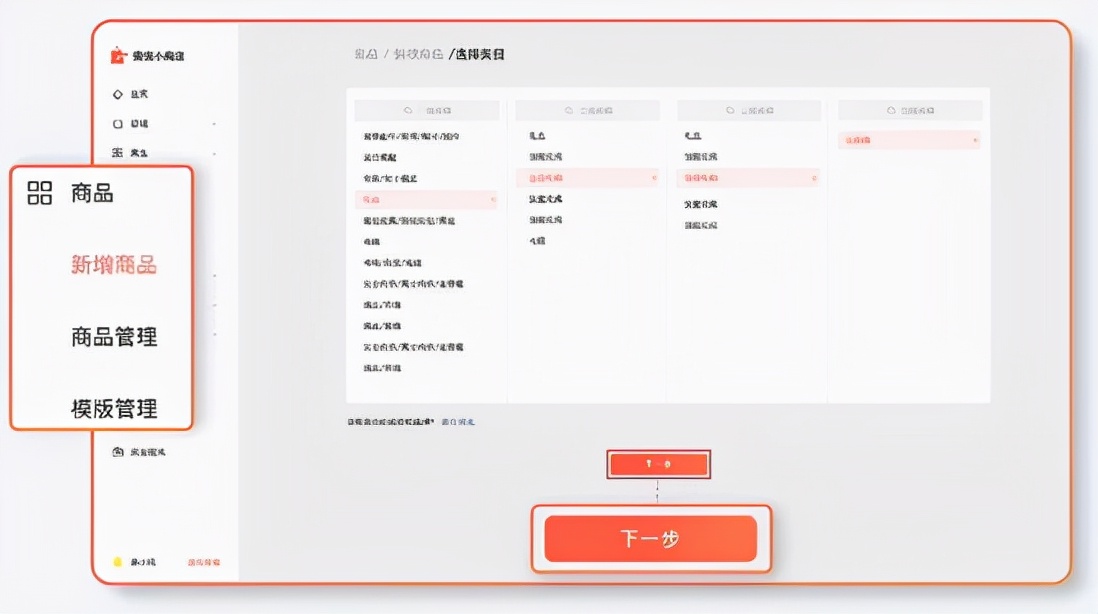Screen dimensions: 1098x614
Task: Click the small red 下一步 button under category panel
Action: [x=658, y=464]
